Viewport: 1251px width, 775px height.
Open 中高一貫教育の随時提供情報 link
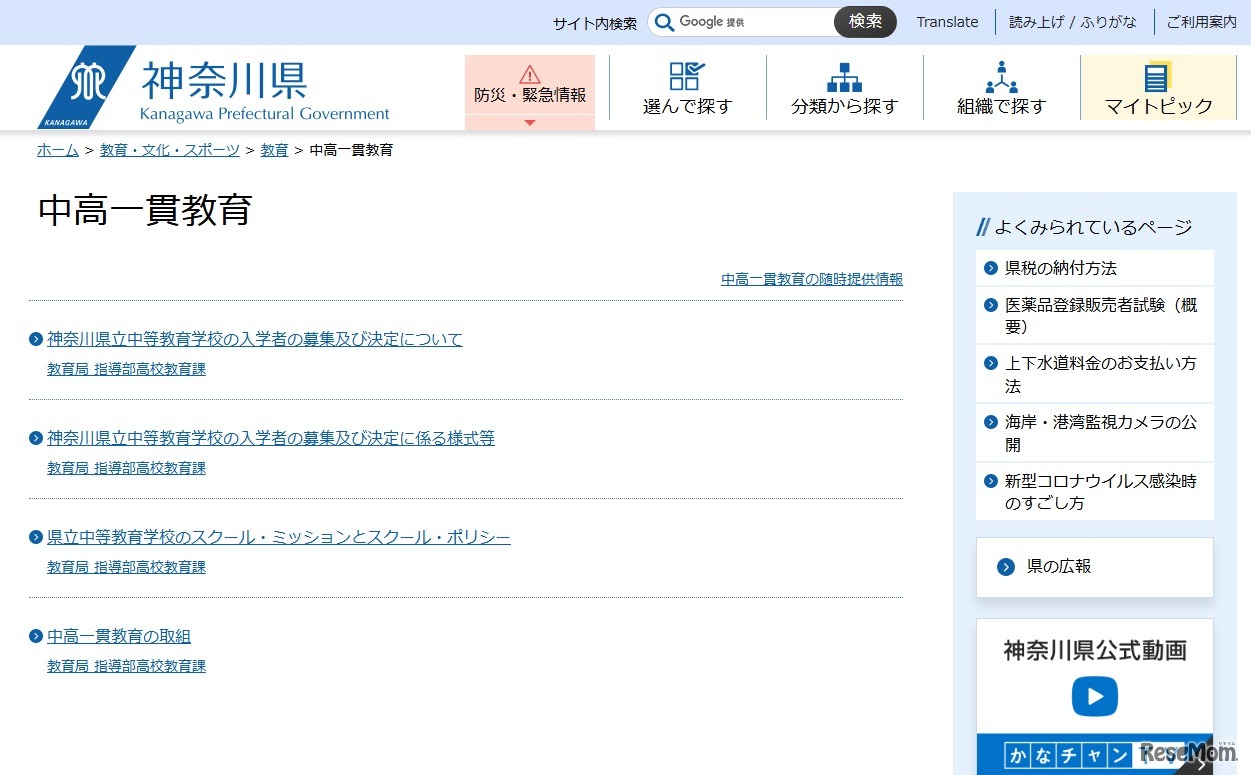coord(811,279)
